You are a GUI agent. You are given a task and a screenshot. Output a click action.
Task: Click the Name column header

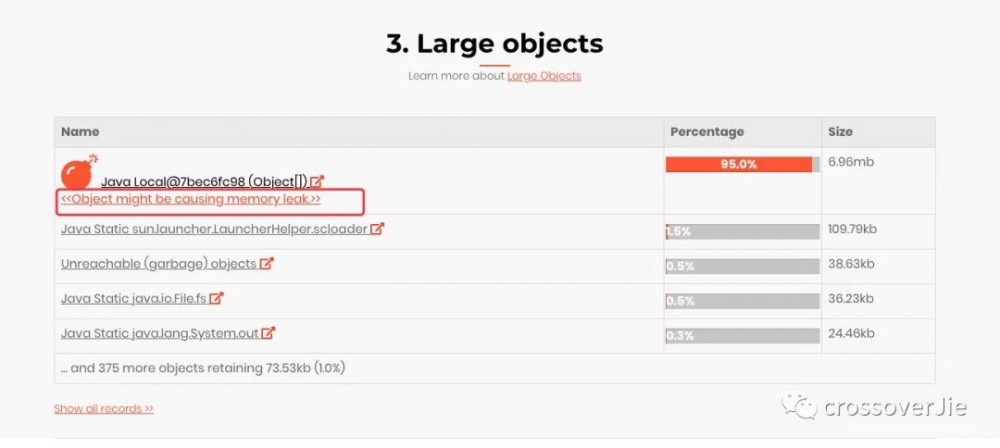point(80,132)
